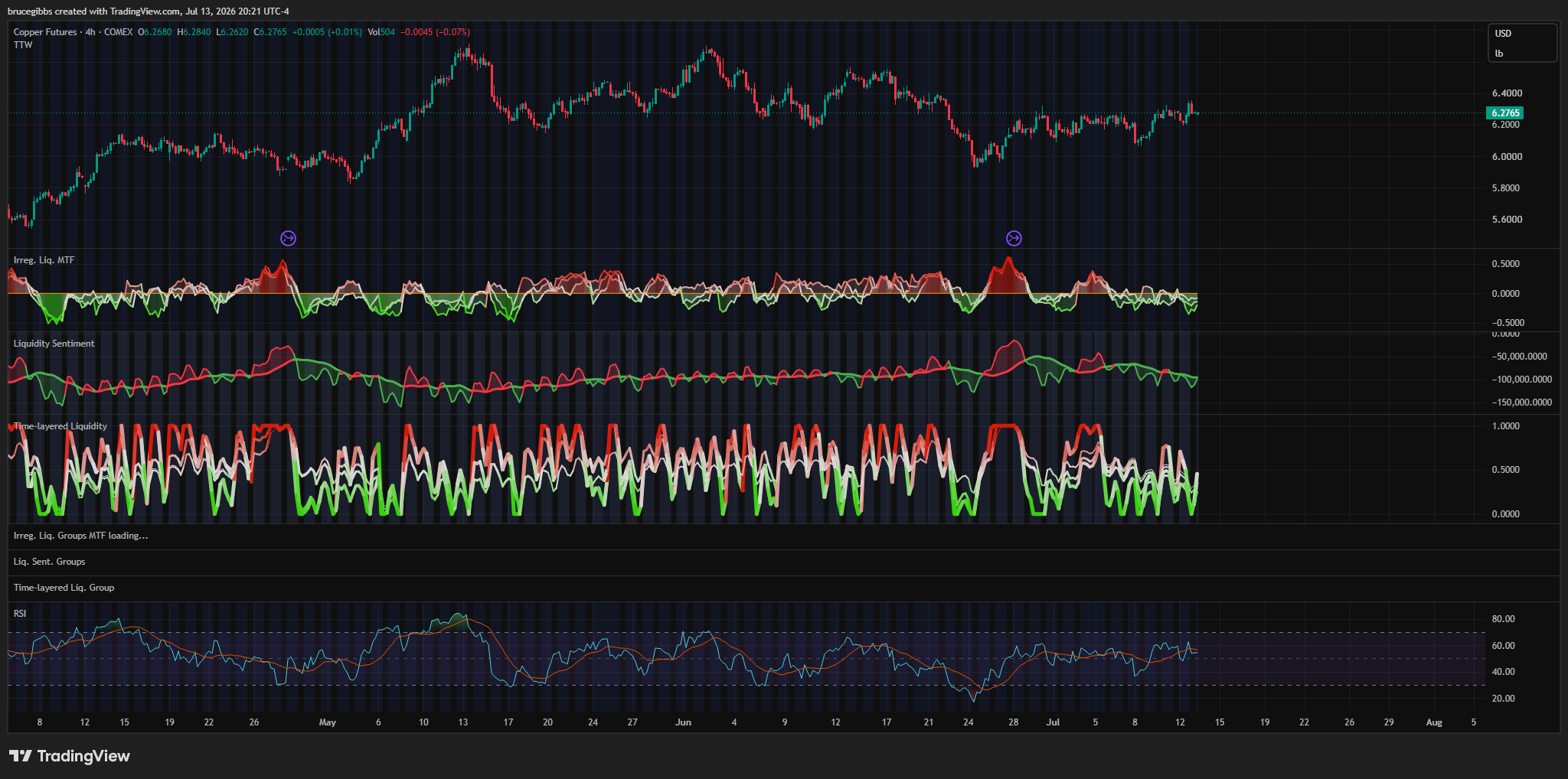Click the −150,000,000.0000 sentiment axis value

tap(1522, 403)
